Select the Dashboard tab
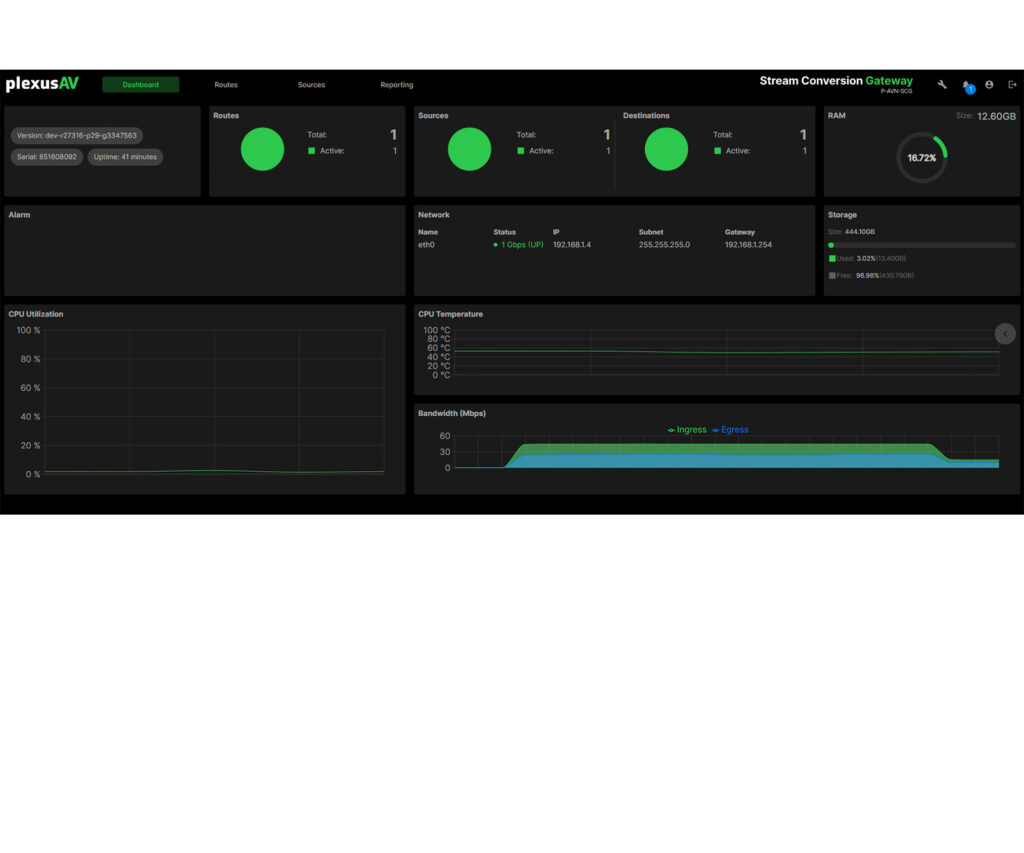The image size is (1024, 853). pos(140,85)
